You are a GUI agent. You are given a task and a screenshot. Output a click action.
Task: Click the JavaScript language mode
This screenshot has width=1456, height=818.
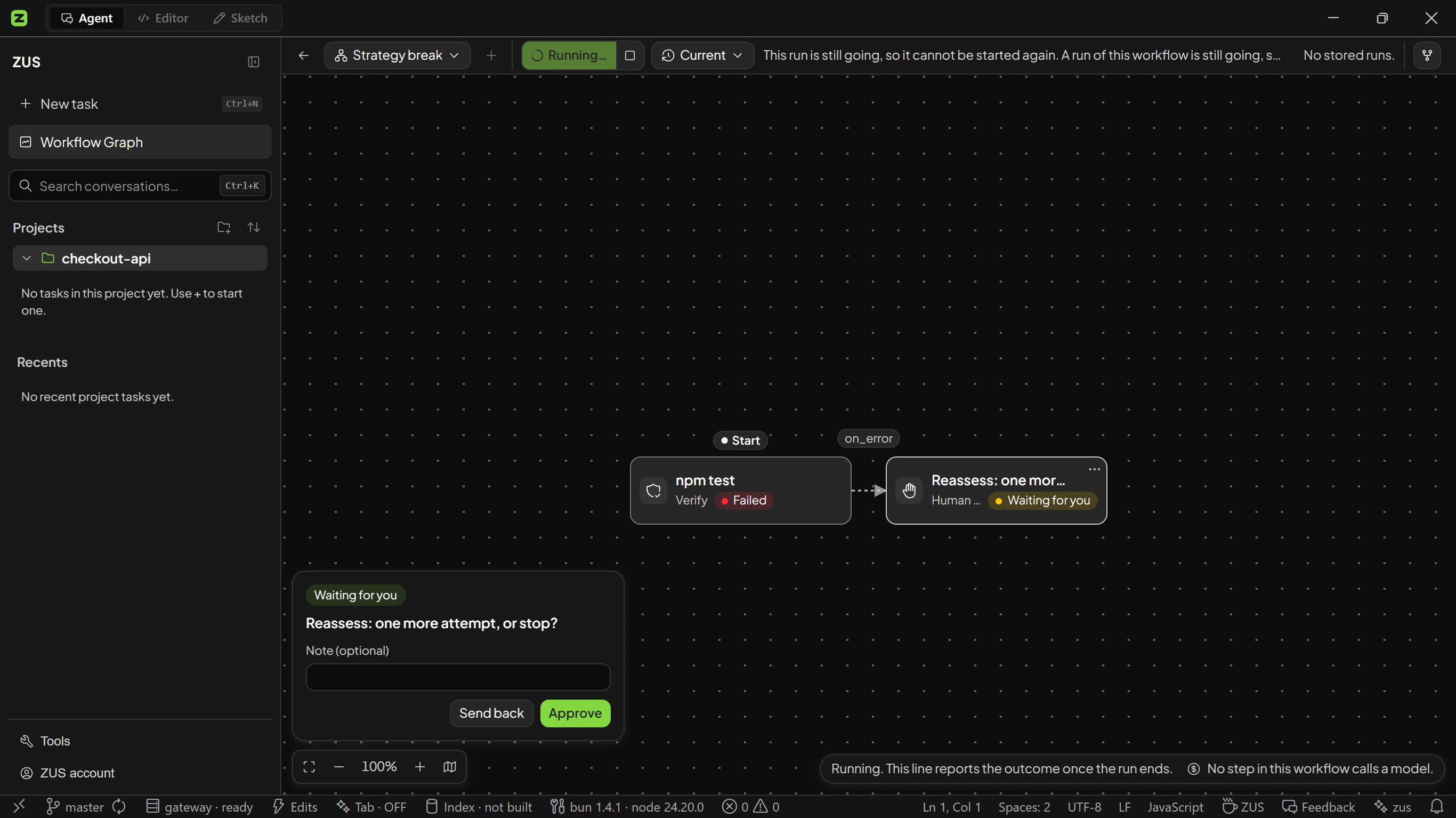click(1175, 807)
